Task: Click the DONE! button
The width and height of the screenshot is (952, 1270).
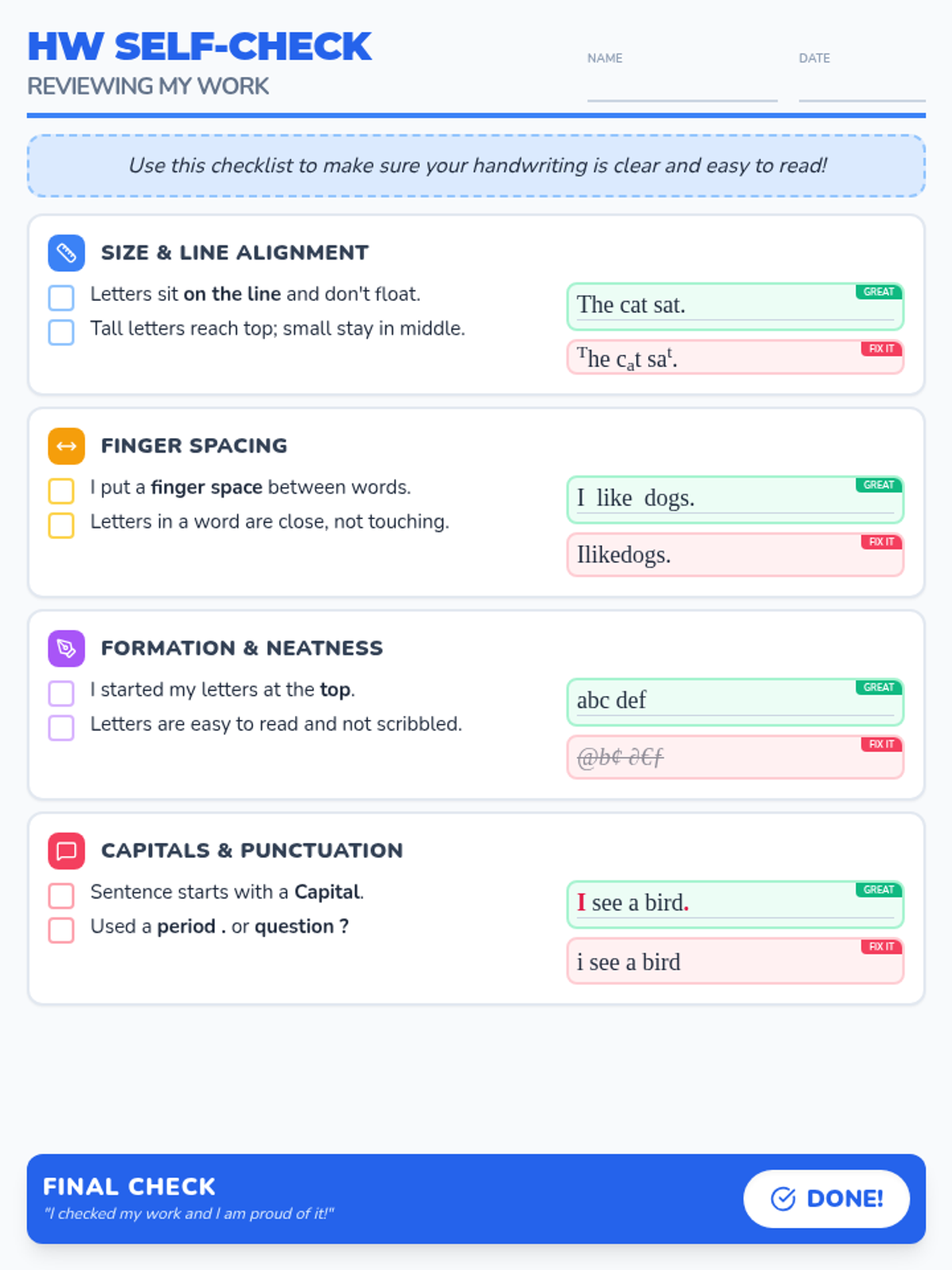Action: click(x=827, y=1199)
